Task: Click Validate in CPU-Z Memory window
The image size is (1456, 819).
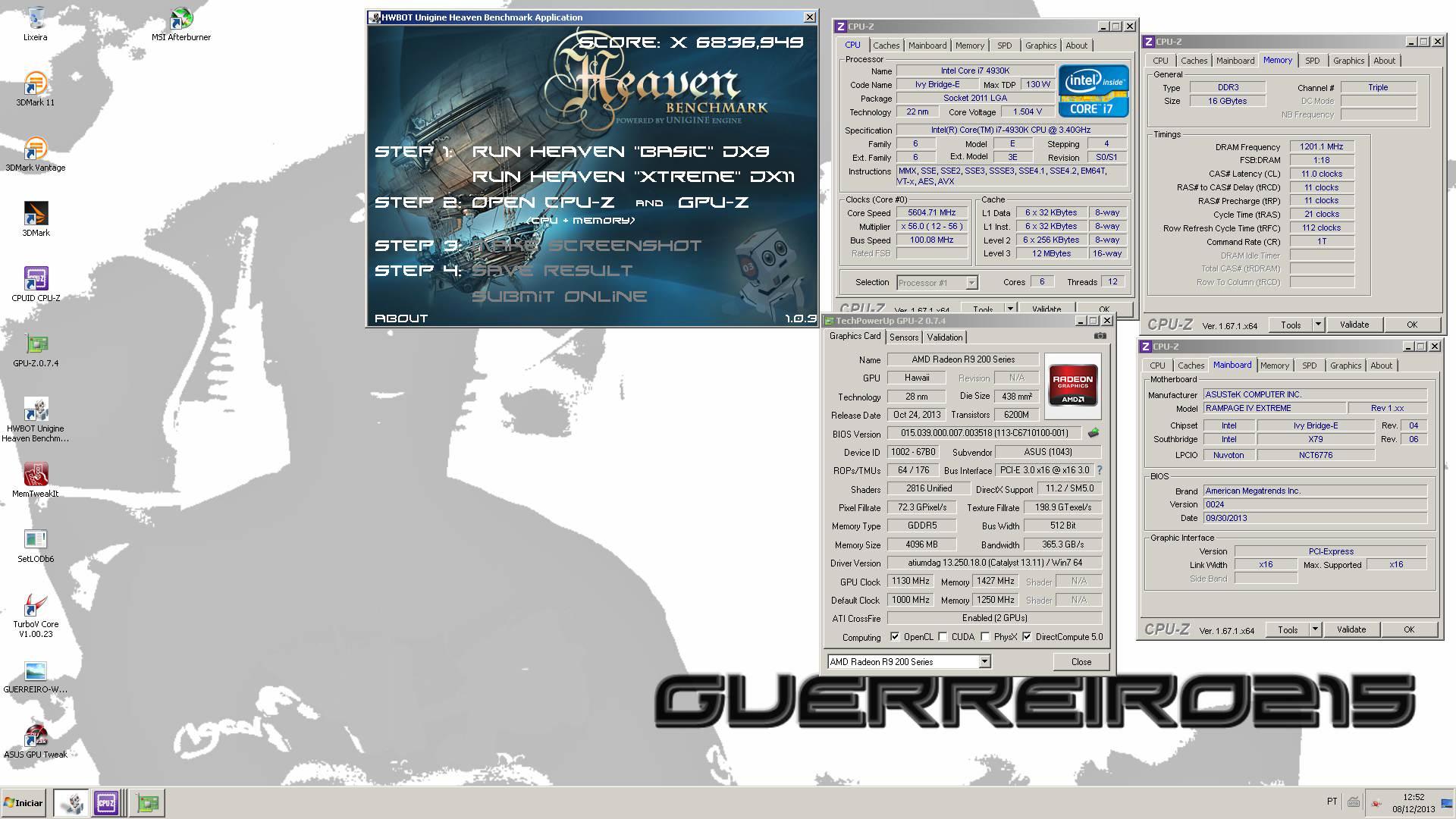Action: coord(1354,325)
